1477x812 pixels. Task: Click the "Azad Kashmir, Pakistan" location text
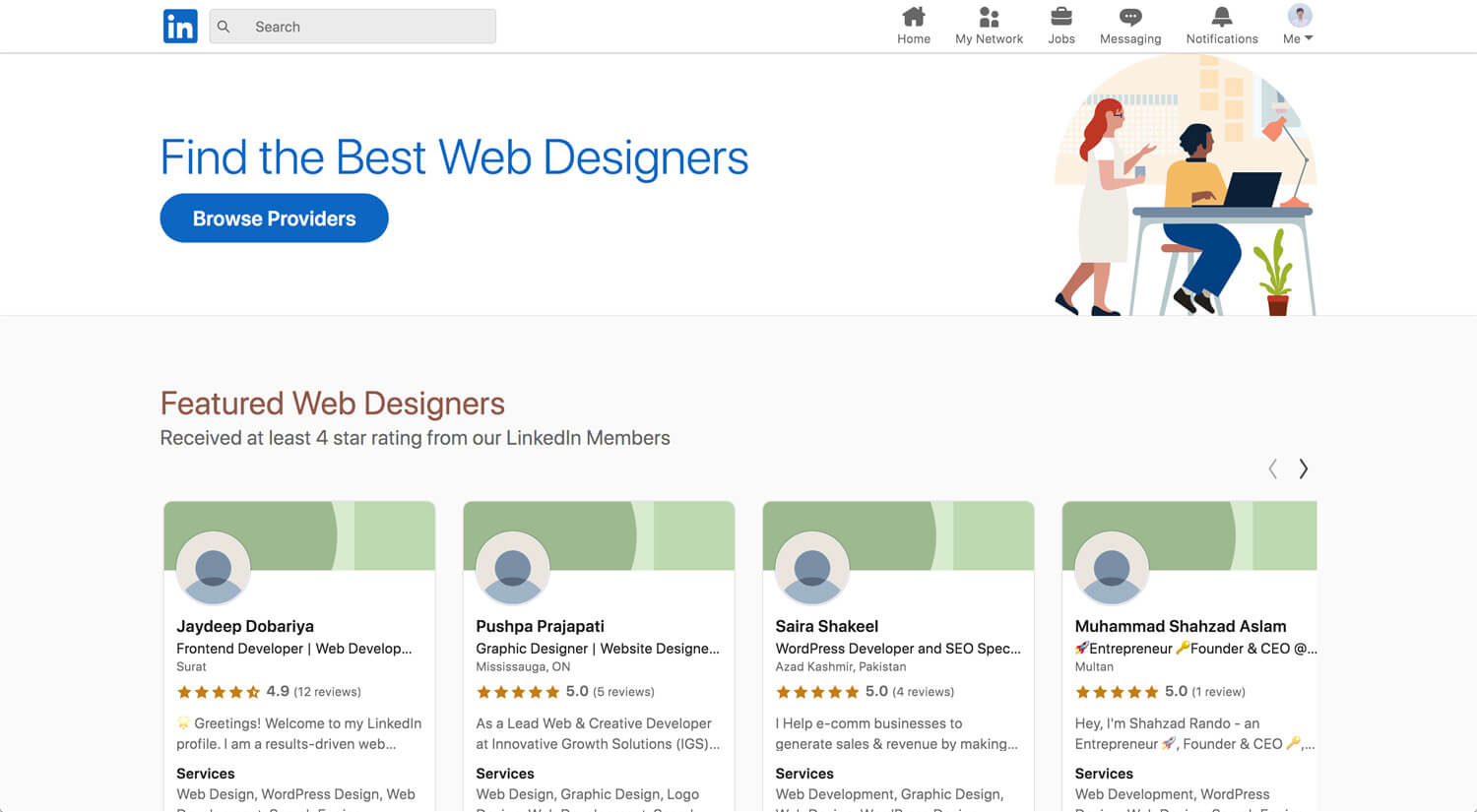[x=841, y=667]
